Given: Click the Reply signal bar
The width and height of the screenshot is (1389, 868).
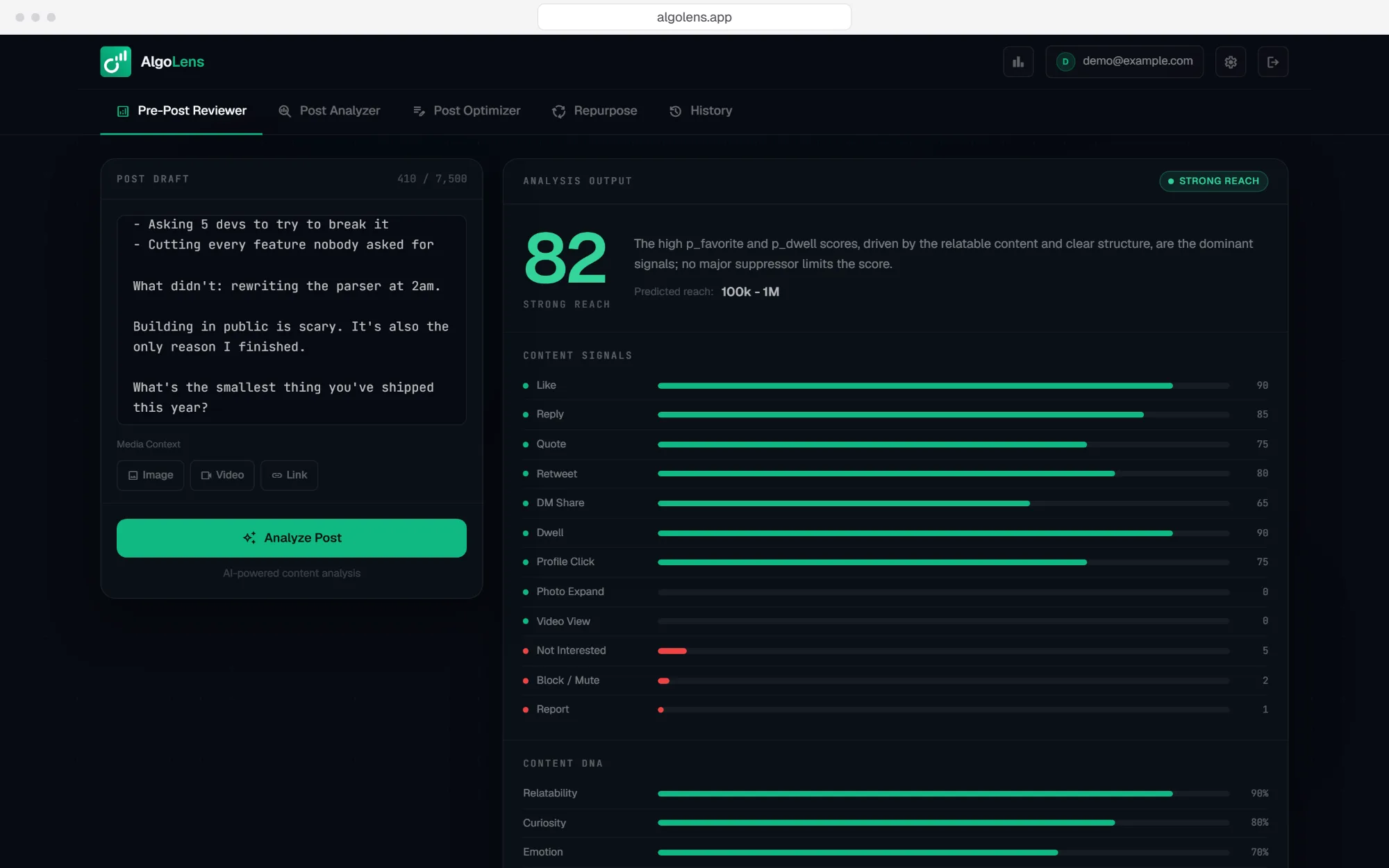Looking at the screenshot, I should 943,415.
